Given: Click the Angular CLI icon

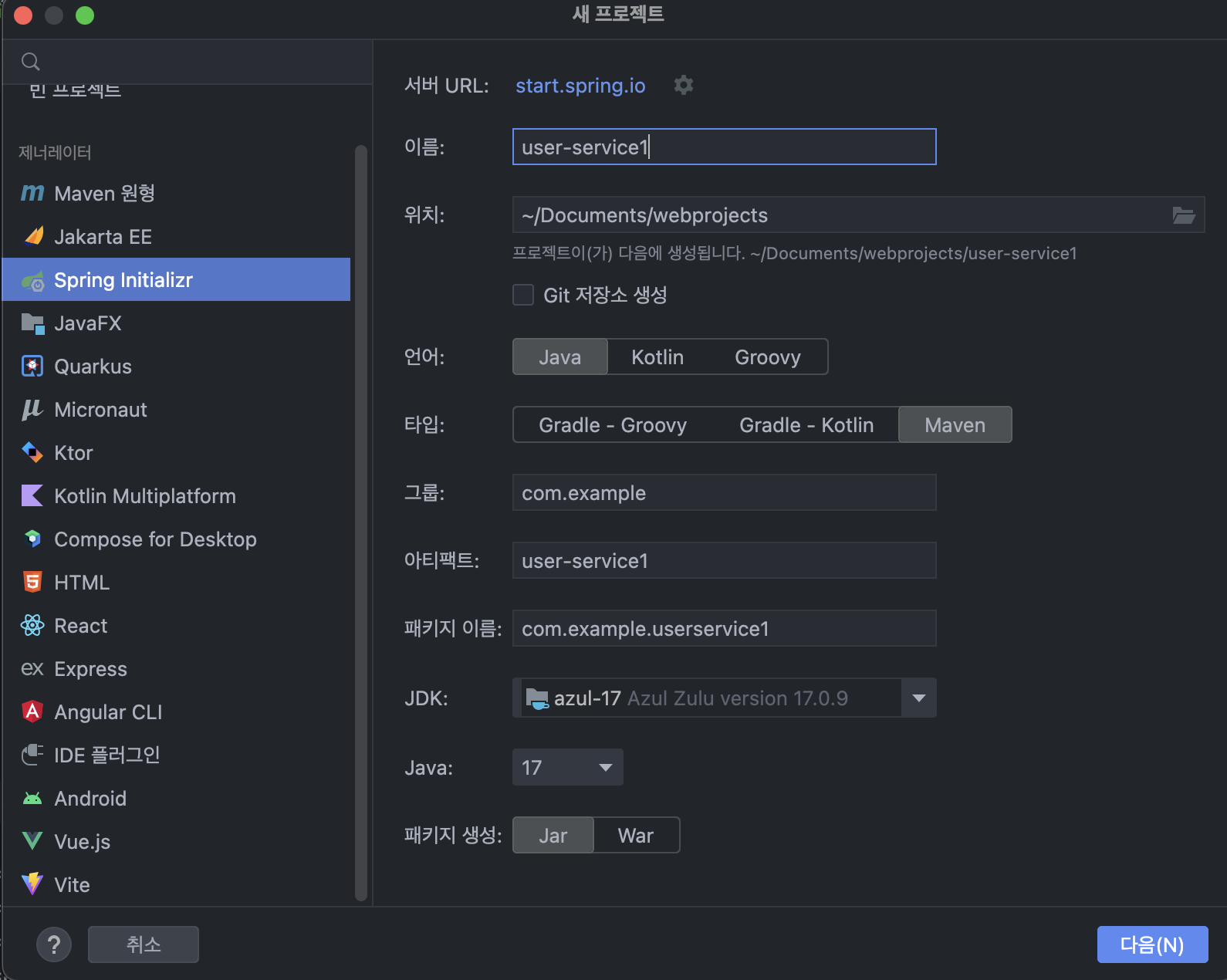Looking at the screenshot, I should (32, 711).
